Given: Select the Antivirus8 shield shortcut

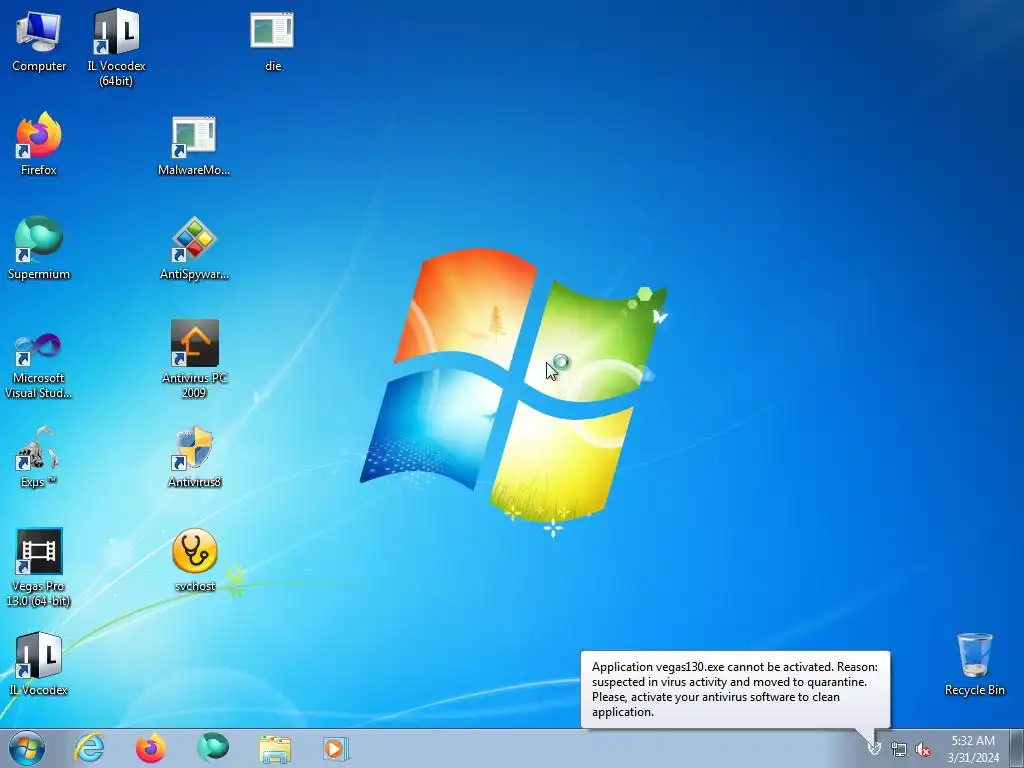Looking at the screenshot, I should point(194,457).
